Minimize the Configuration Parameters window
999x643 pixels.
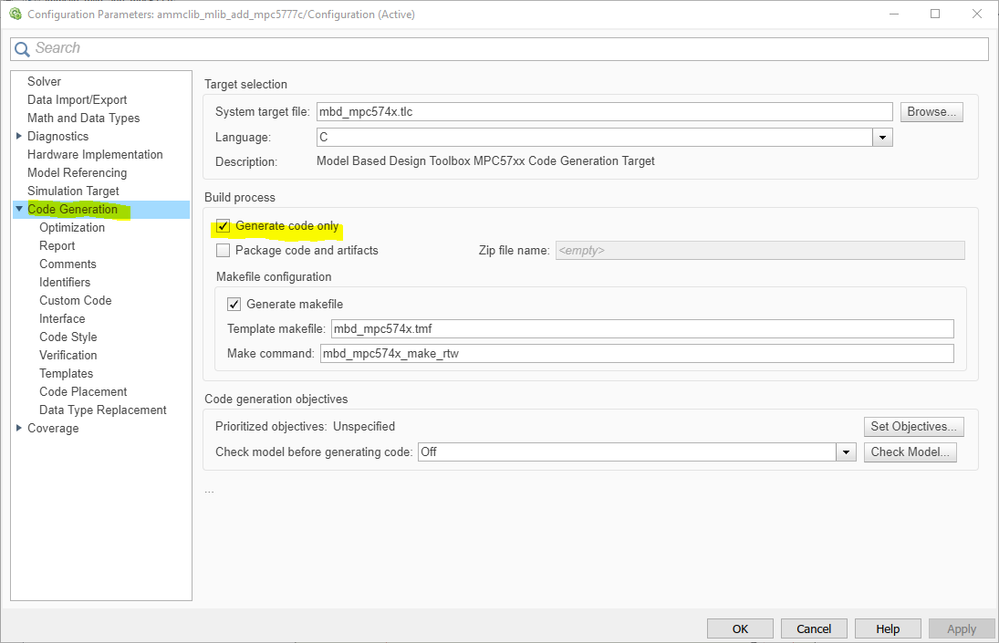[894, 13]
